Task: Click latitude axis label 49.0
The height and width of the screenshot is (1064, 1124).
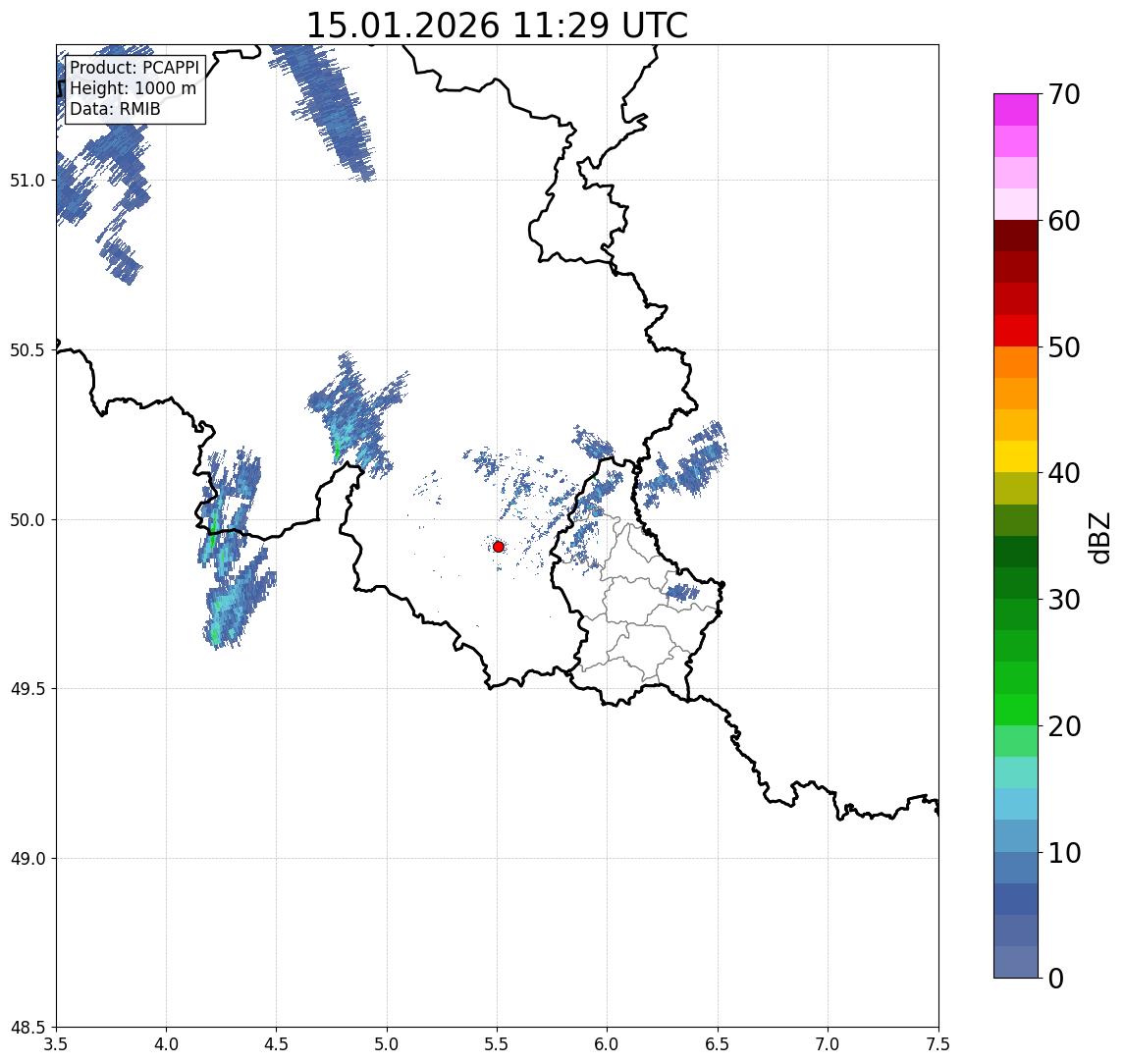Action: coord(27,859)
